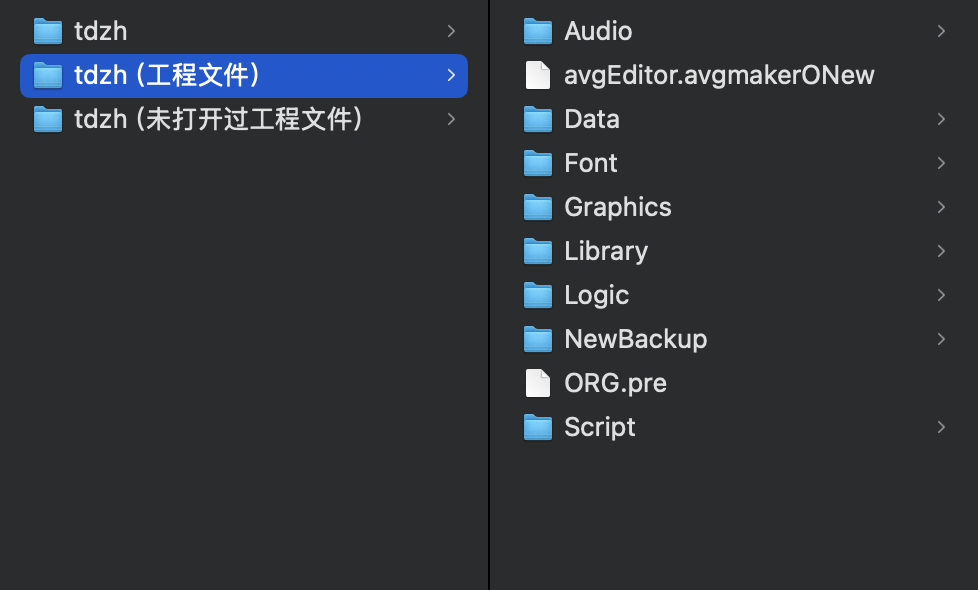Select the Data folder icon

pyautogui.click(x=538, y=119)
